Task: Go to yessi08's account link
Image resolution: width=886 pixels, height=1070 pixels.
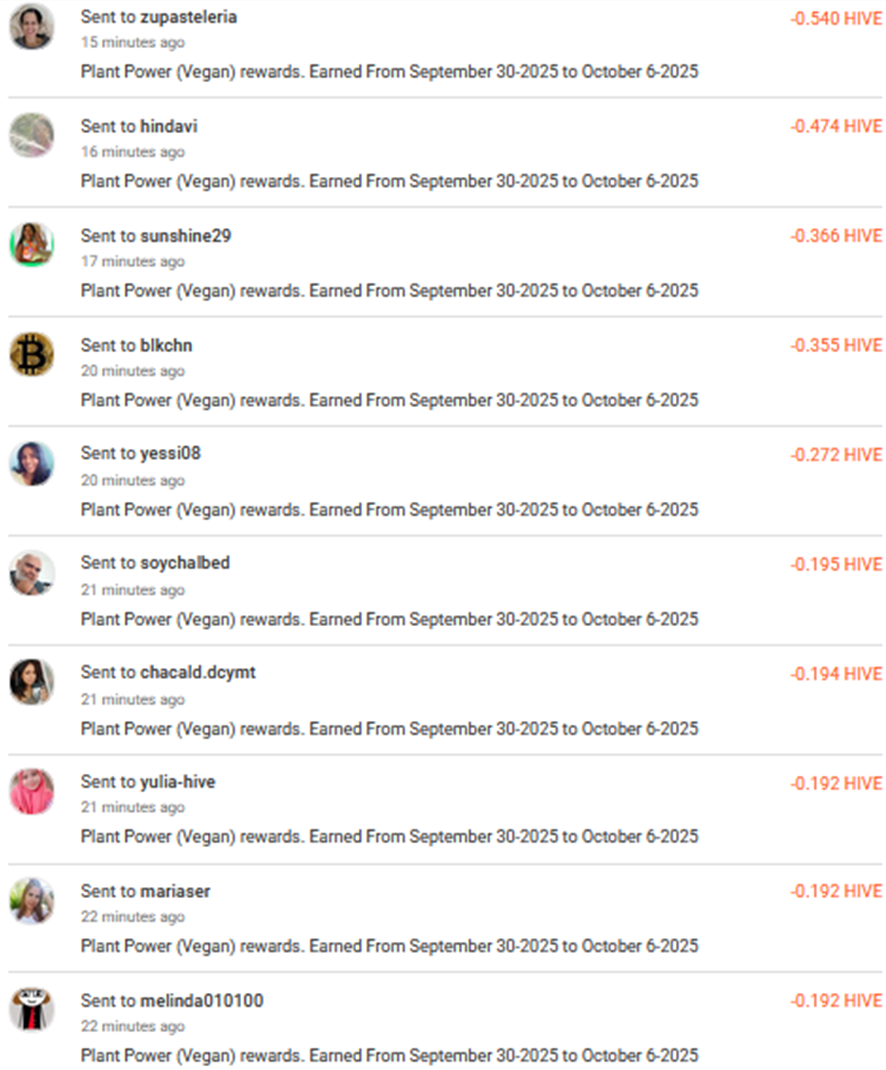Action: pos(170,453)
